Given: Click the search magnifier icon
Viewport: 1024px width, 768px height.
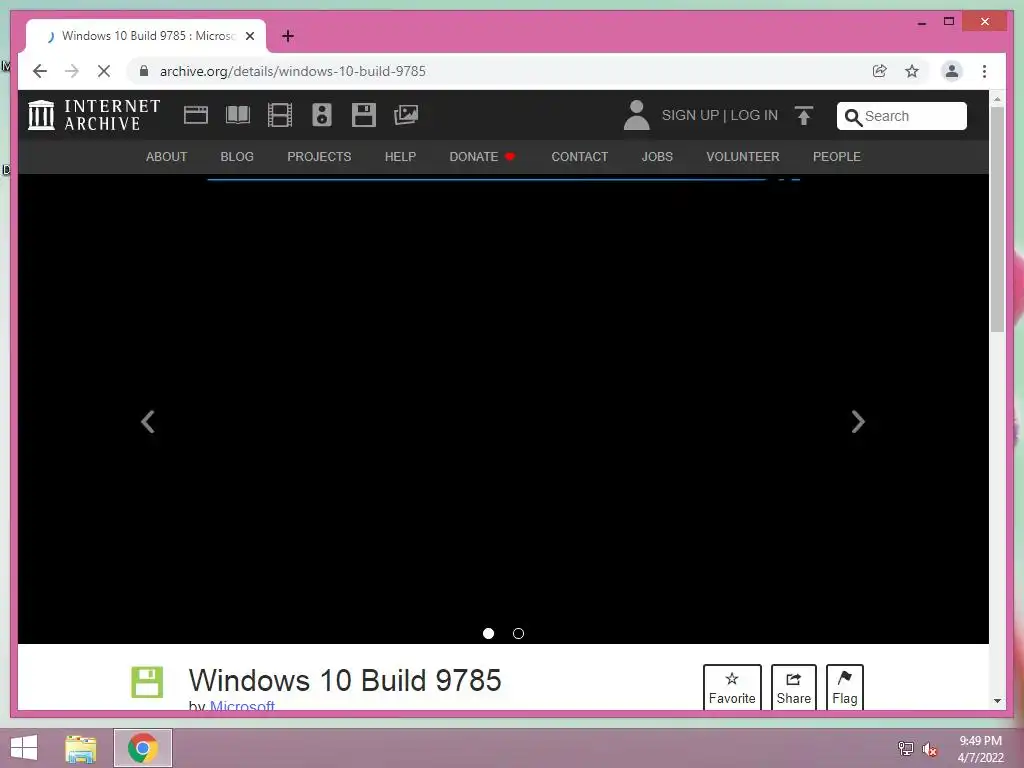Looking at the screenshot, I should pos(853,117).
